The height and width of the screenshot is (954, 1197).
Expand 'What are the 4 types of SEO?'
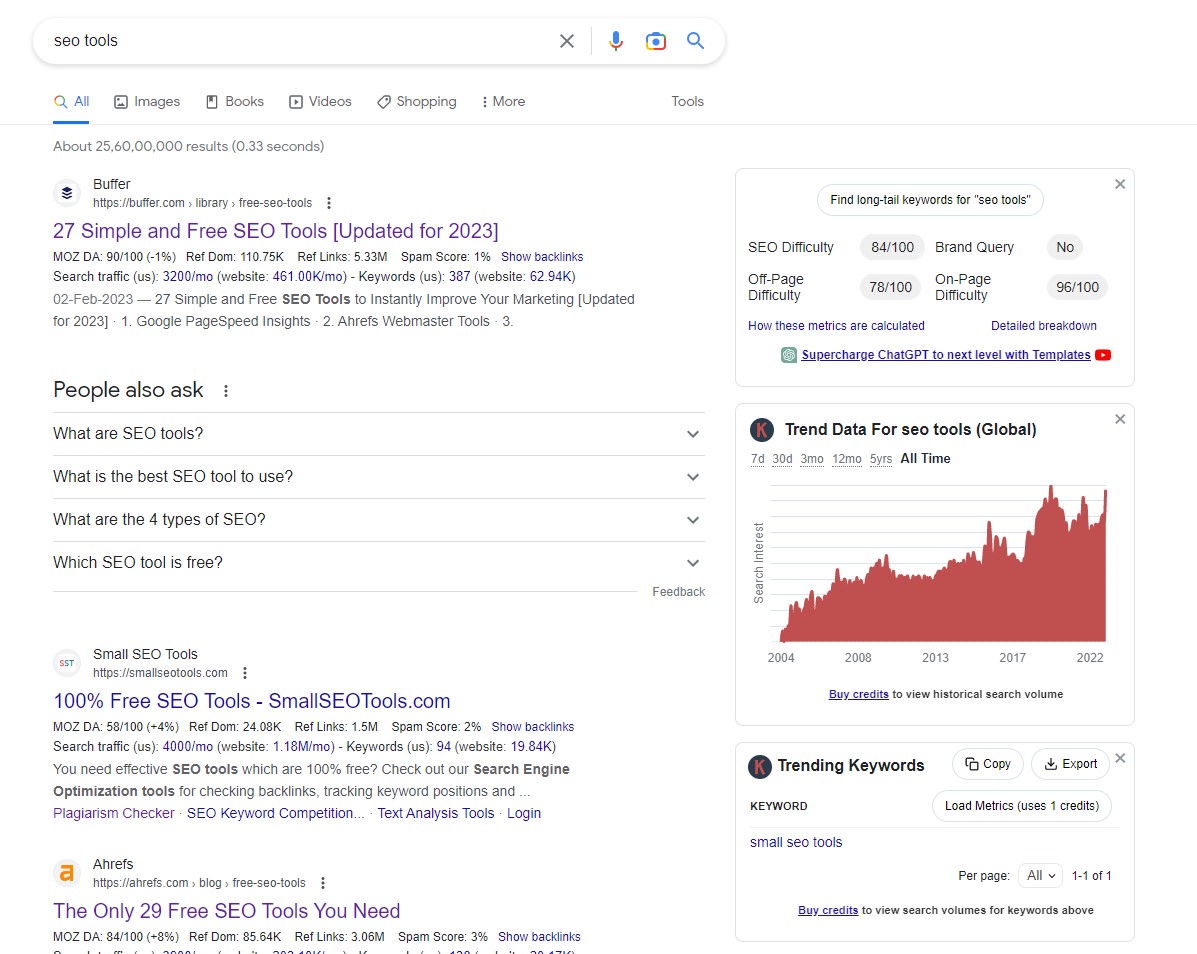(x=379, y=520)
